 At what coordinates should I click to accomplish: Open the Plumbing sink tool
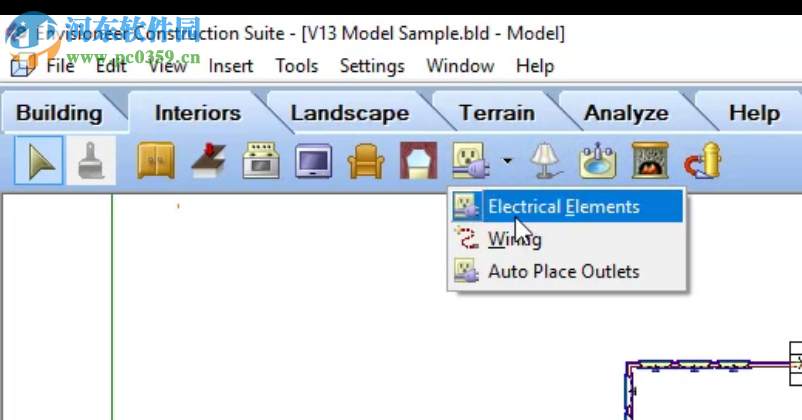597,161
